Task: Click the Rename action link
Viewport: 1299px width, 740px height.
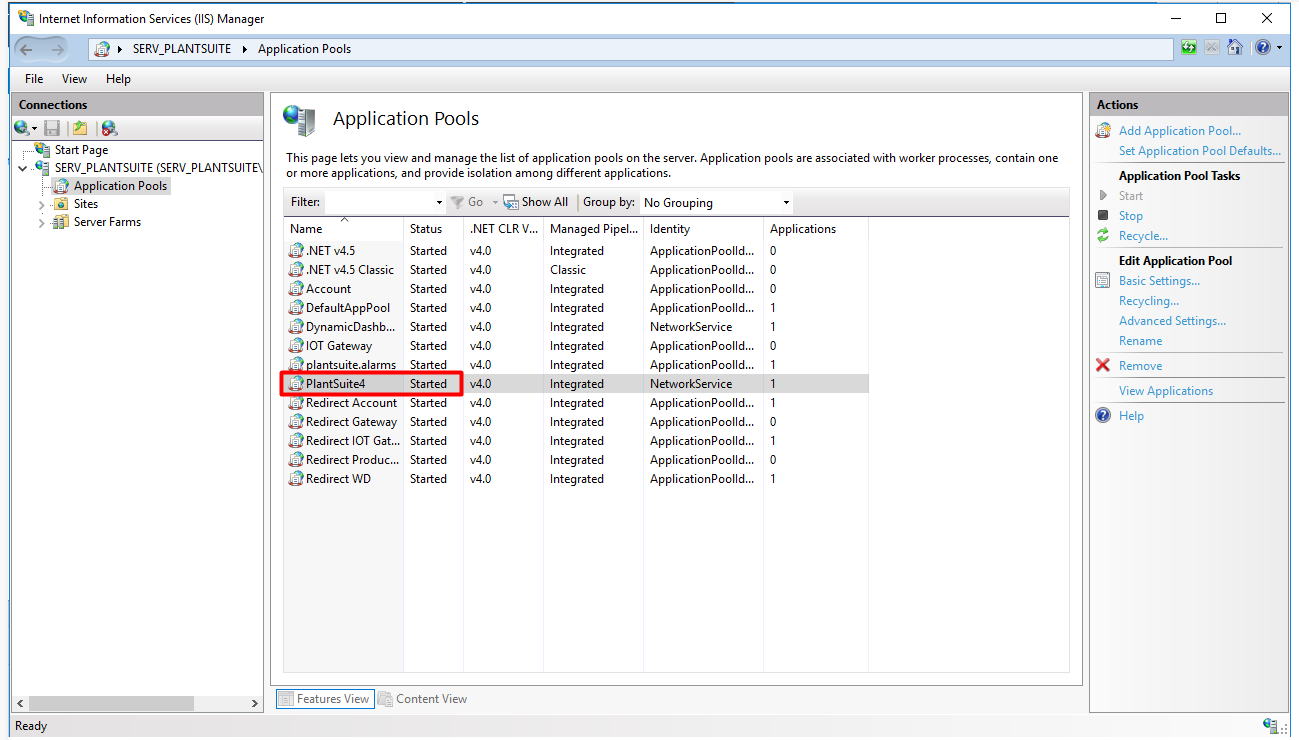Action: pyautogui.click(x=1140, y=341)
